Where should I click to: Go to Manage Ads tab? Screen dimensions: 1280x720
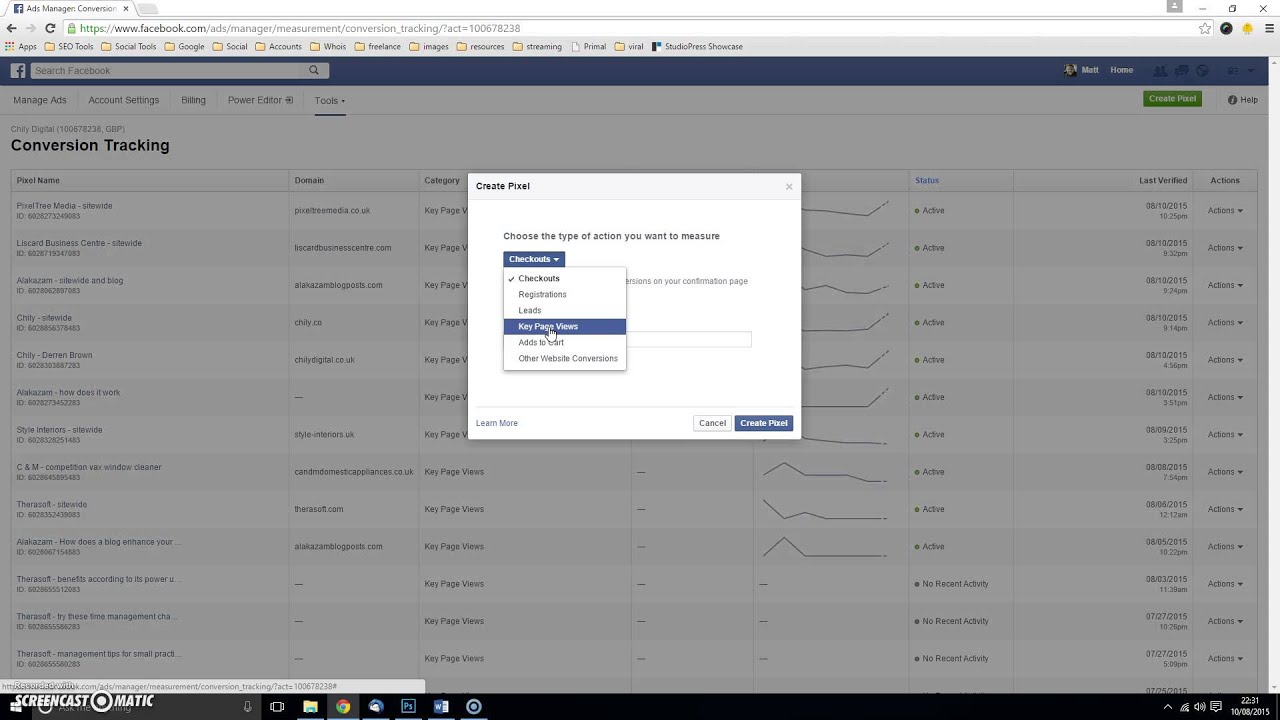click(x=40, y=100)
